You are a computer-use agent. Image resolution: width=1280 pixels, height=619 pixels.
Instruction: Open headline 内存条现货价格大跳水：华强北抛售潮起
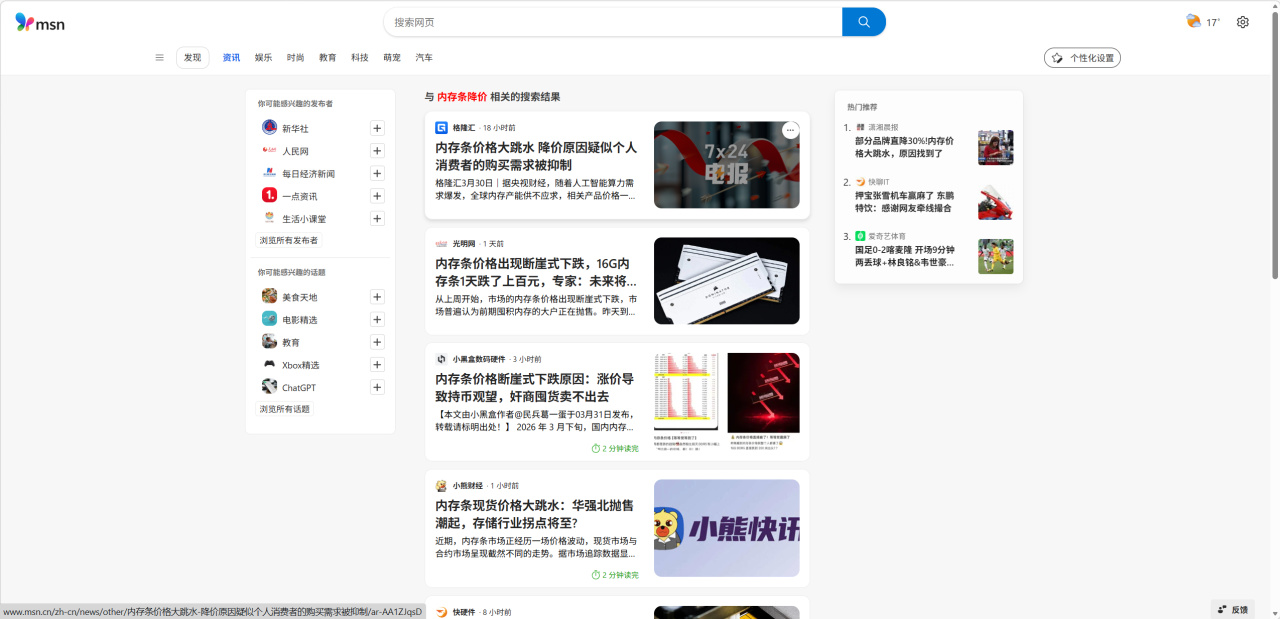(534, 514)
